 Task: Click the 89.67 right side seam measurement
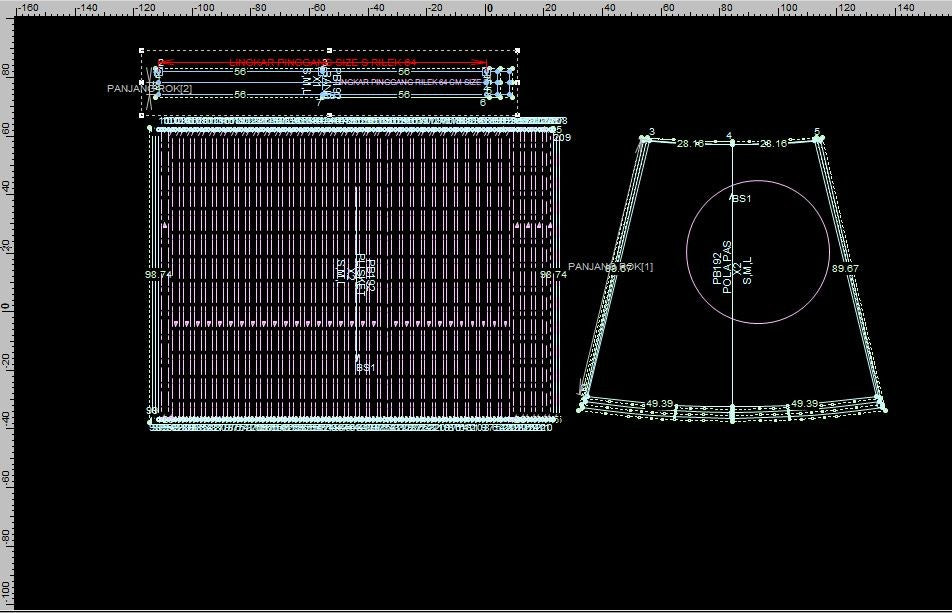point(845,268)
